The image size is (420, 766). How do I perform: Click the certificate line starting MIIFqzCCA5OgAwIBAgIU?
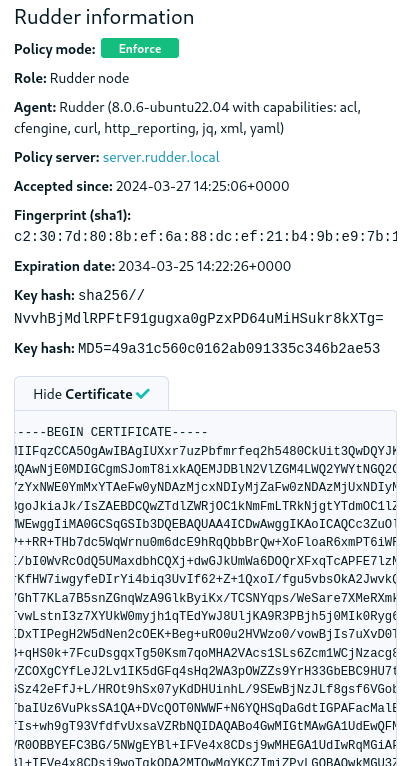click(x=206, y=450)
